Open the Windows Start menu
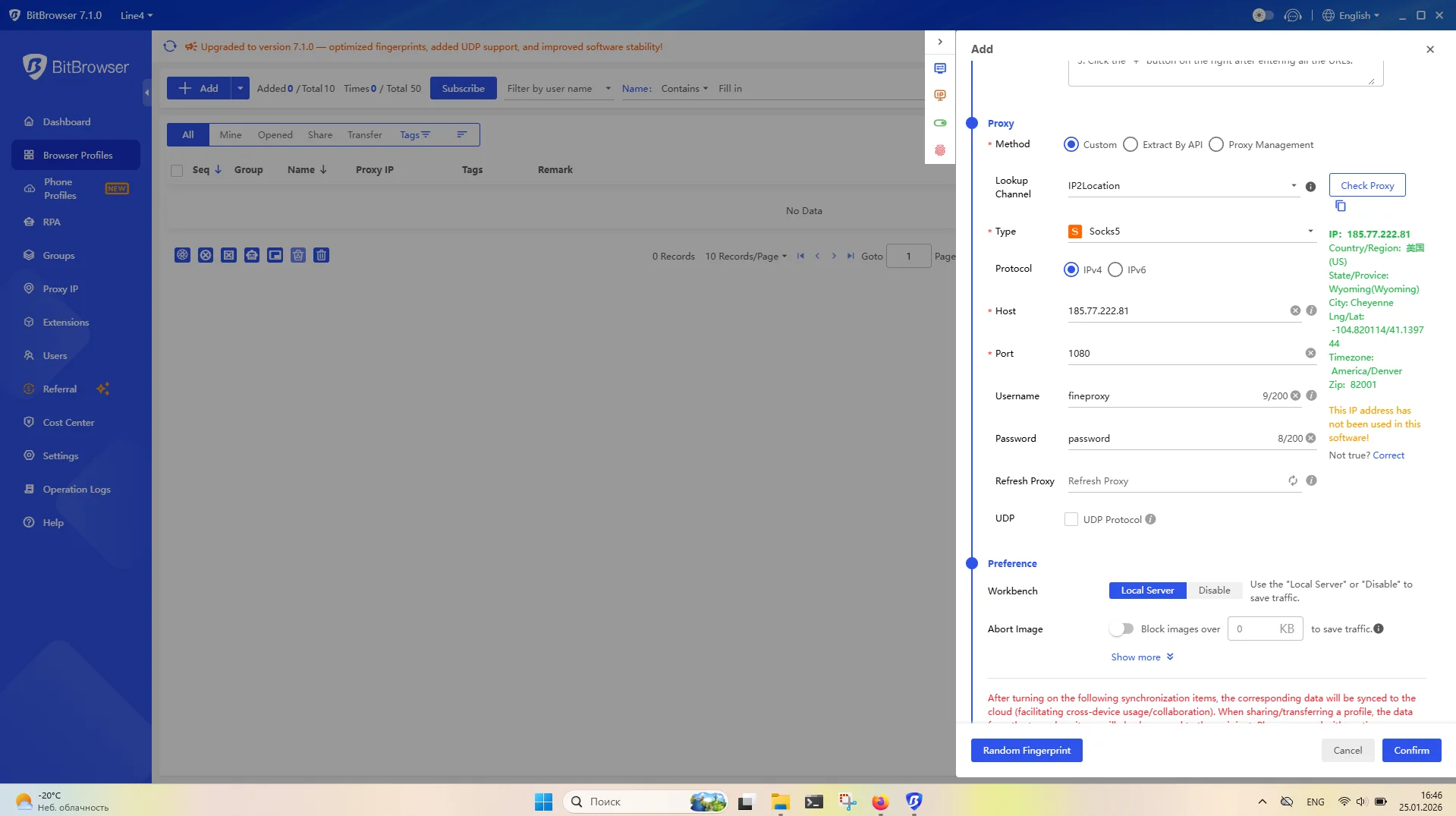The image size is (1456, 816). [544, 802]
